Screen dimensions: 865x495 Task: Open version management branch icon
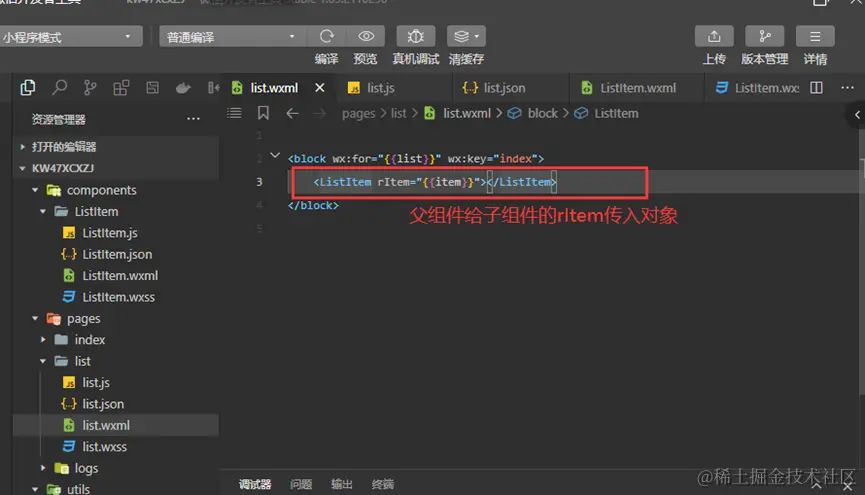(764, 36)
